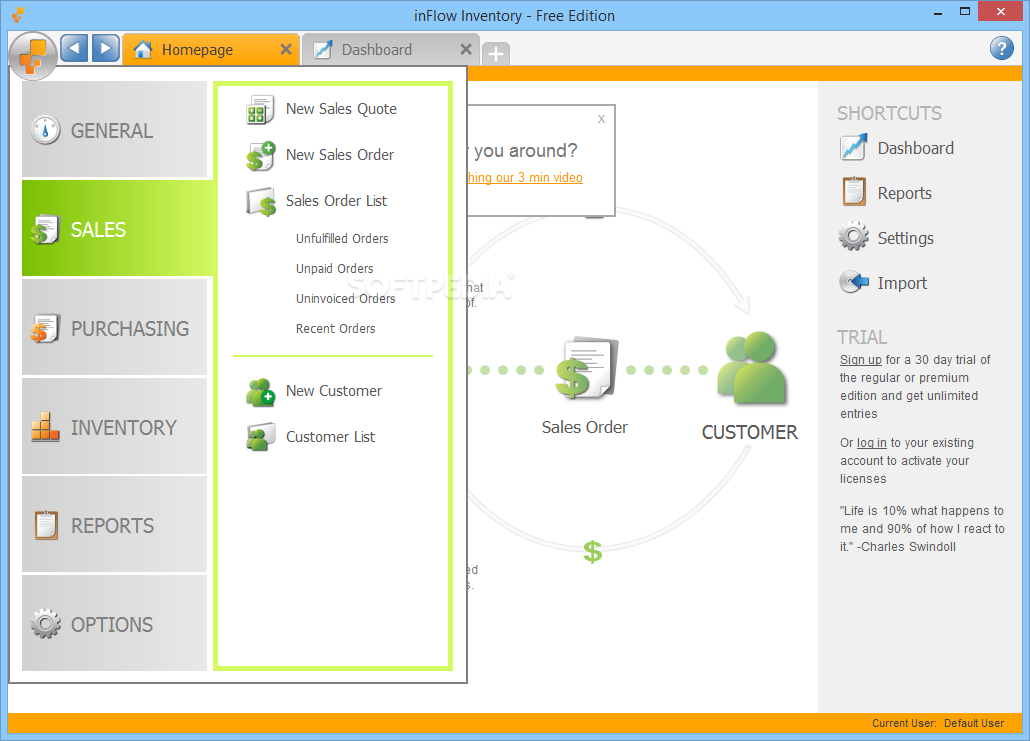The height and width of the screenshot is (741, 1030).
Task: Open the 3 min video link
Action: [525, 177]
